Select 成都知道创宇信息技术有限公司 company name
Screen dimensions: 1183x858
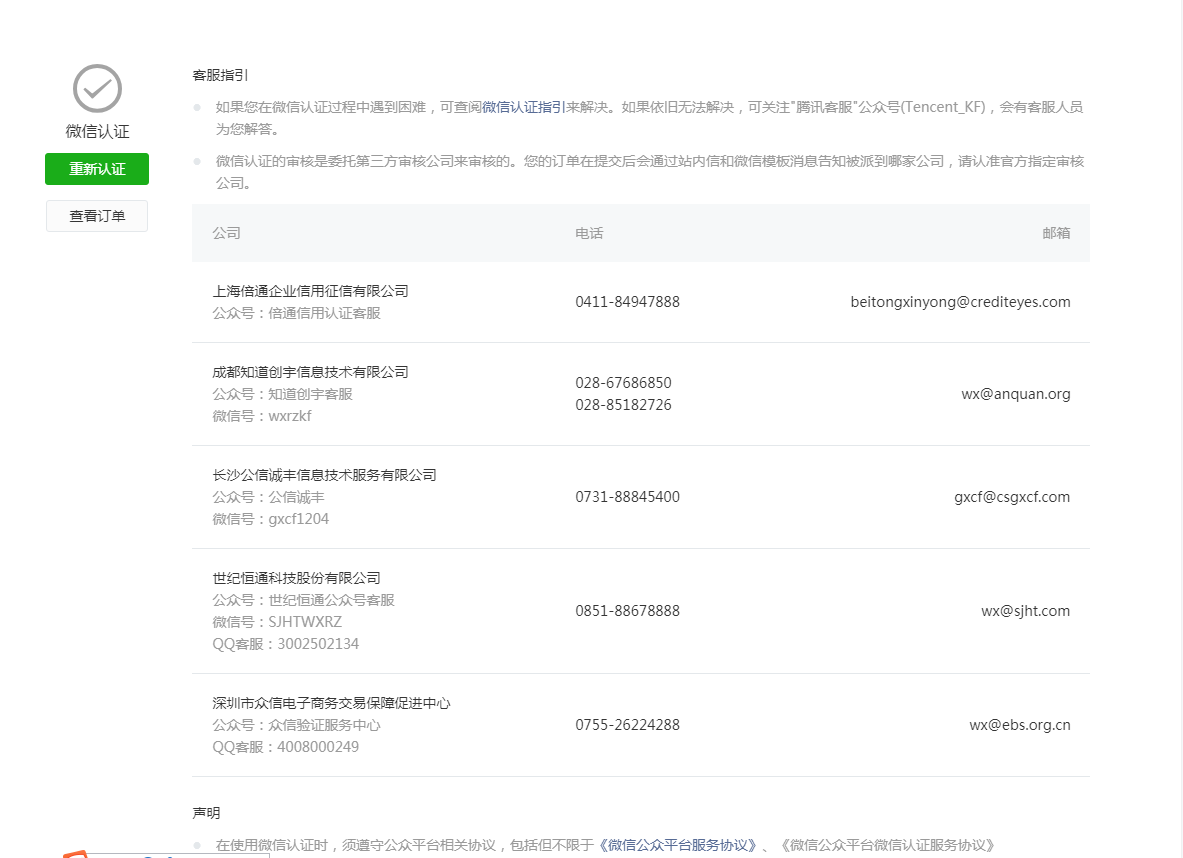click(x=310, y=372)
